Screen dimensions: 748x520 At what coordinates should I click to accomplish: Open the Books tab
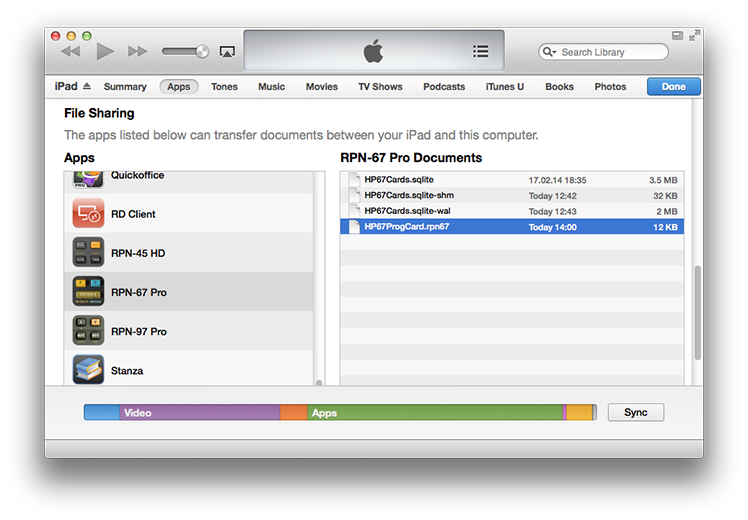[560, 87]
